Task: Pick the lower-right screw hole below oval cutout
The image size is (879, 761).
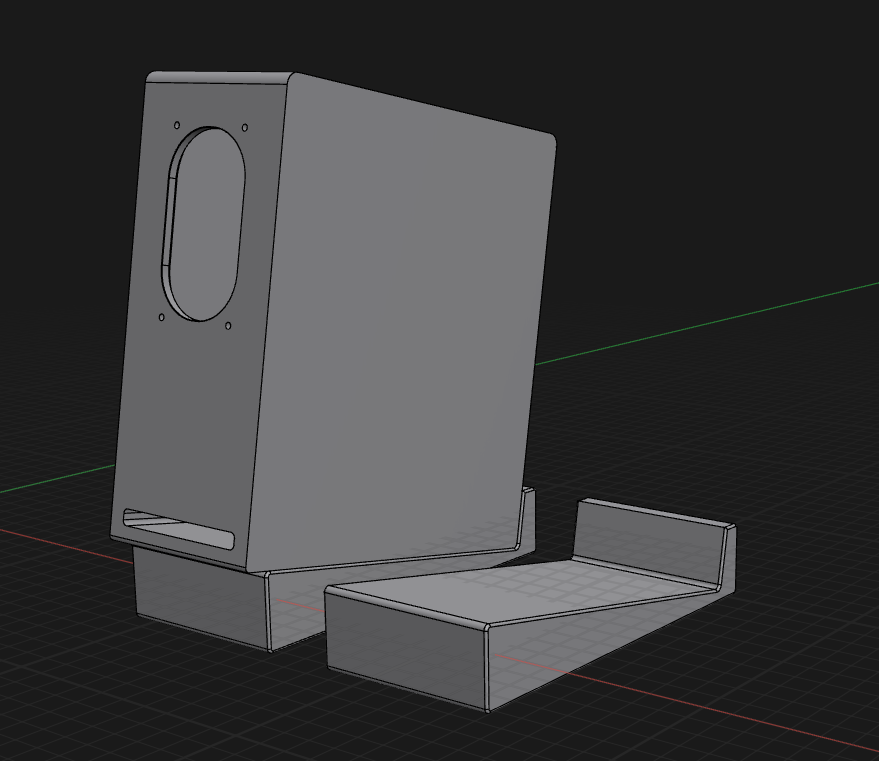Action: click(228, 326)
